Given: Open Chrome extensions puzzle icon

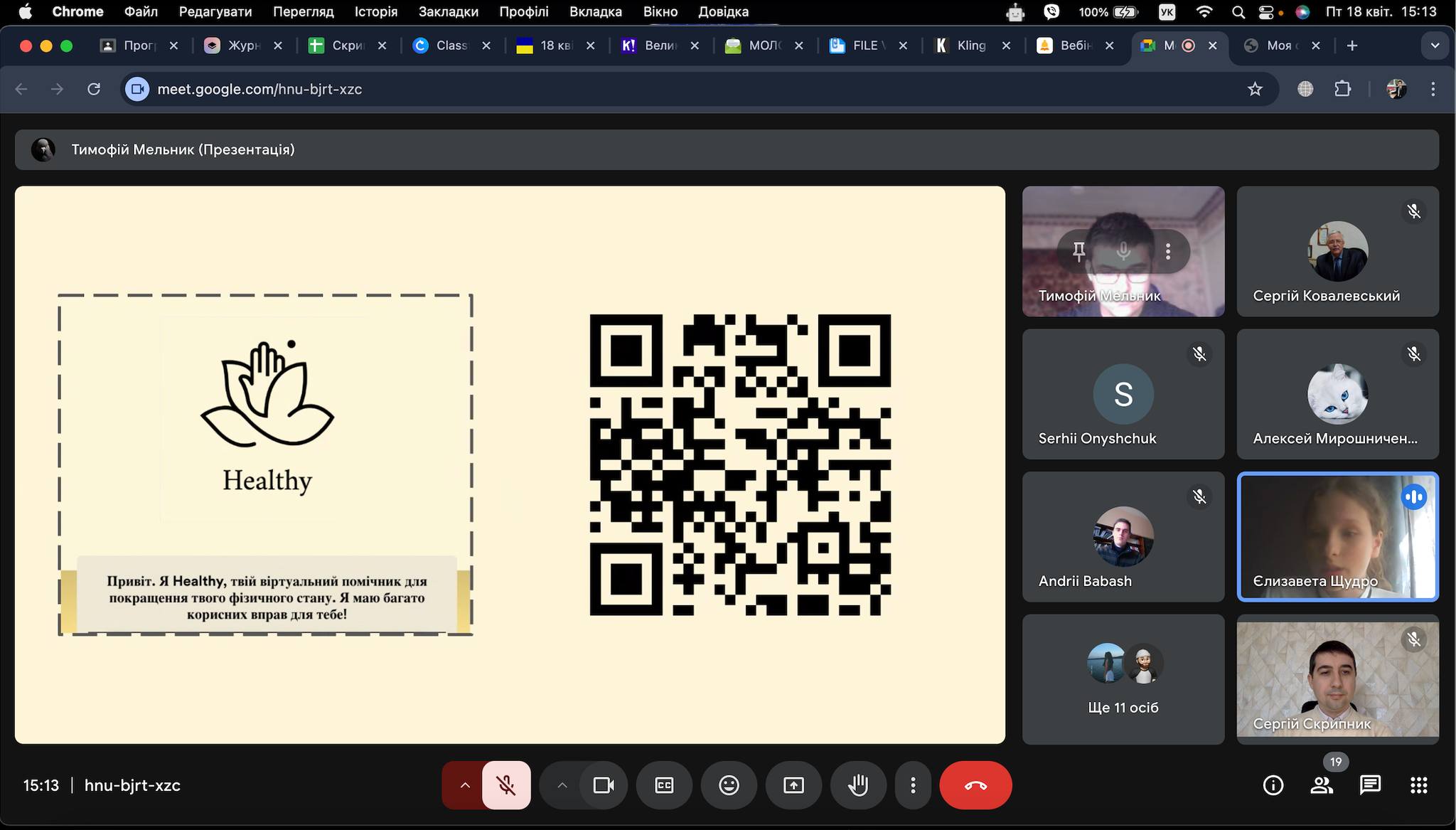Looking at the screenshot, I should point(1342,89).
